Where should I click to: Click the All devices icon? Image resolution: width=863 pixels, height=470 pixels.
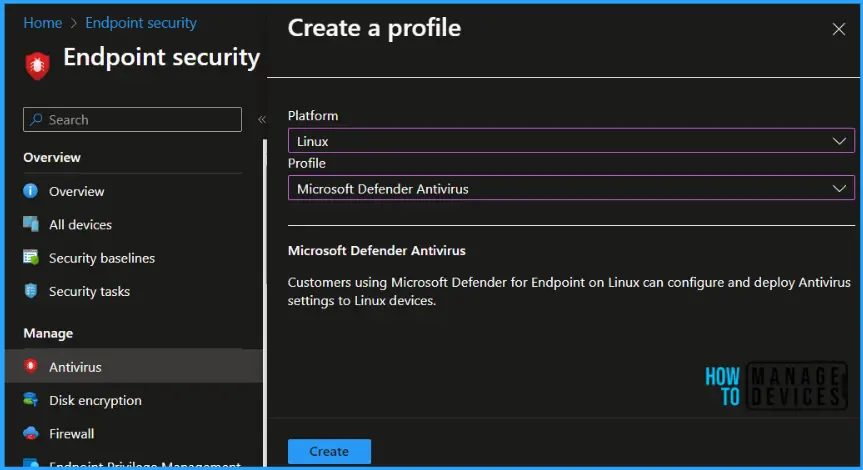pyautogui.click(x=31, y=224)
